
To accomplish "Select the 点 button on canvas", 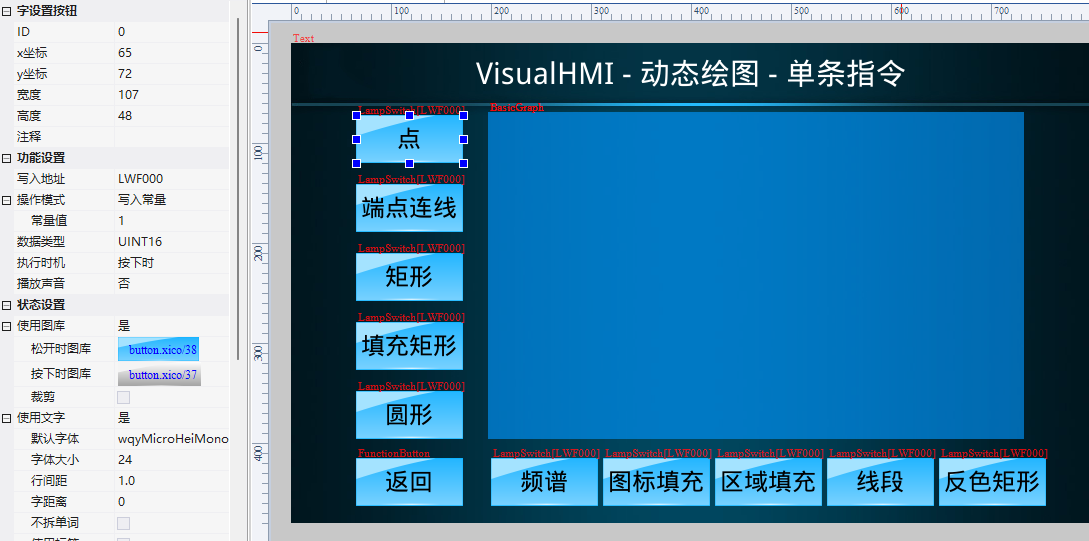I will click(409, 139).
